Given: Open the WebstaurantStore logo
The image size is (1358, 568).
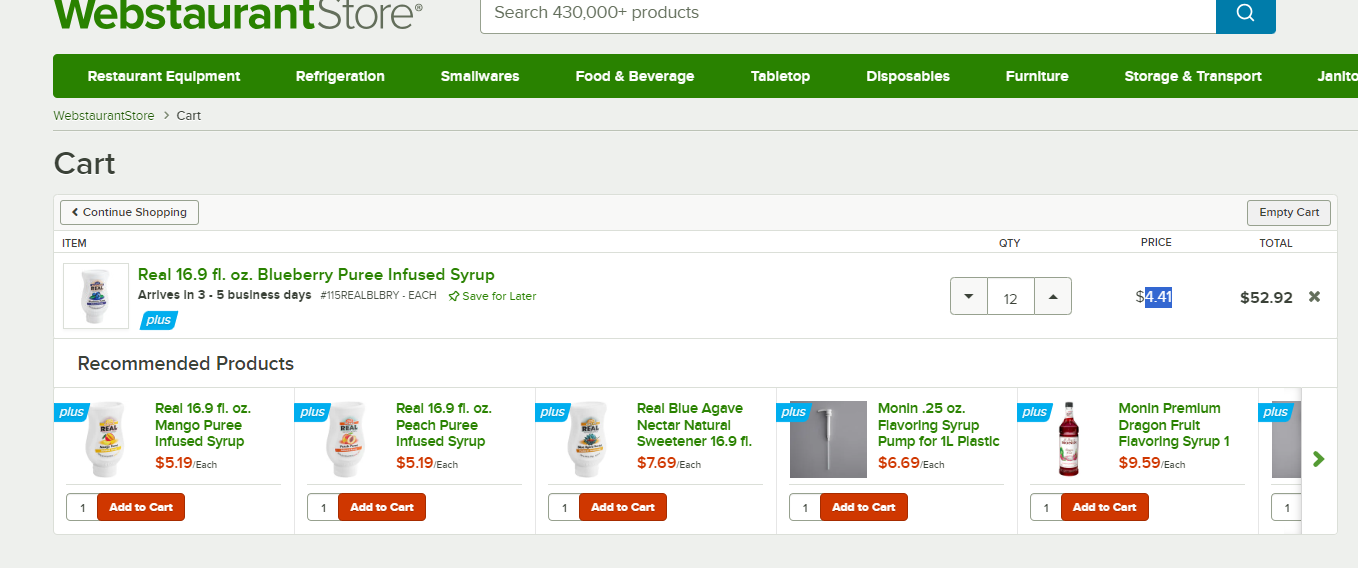Looking at the screenshot, I should pyautogui.click(x=238, y=14).
